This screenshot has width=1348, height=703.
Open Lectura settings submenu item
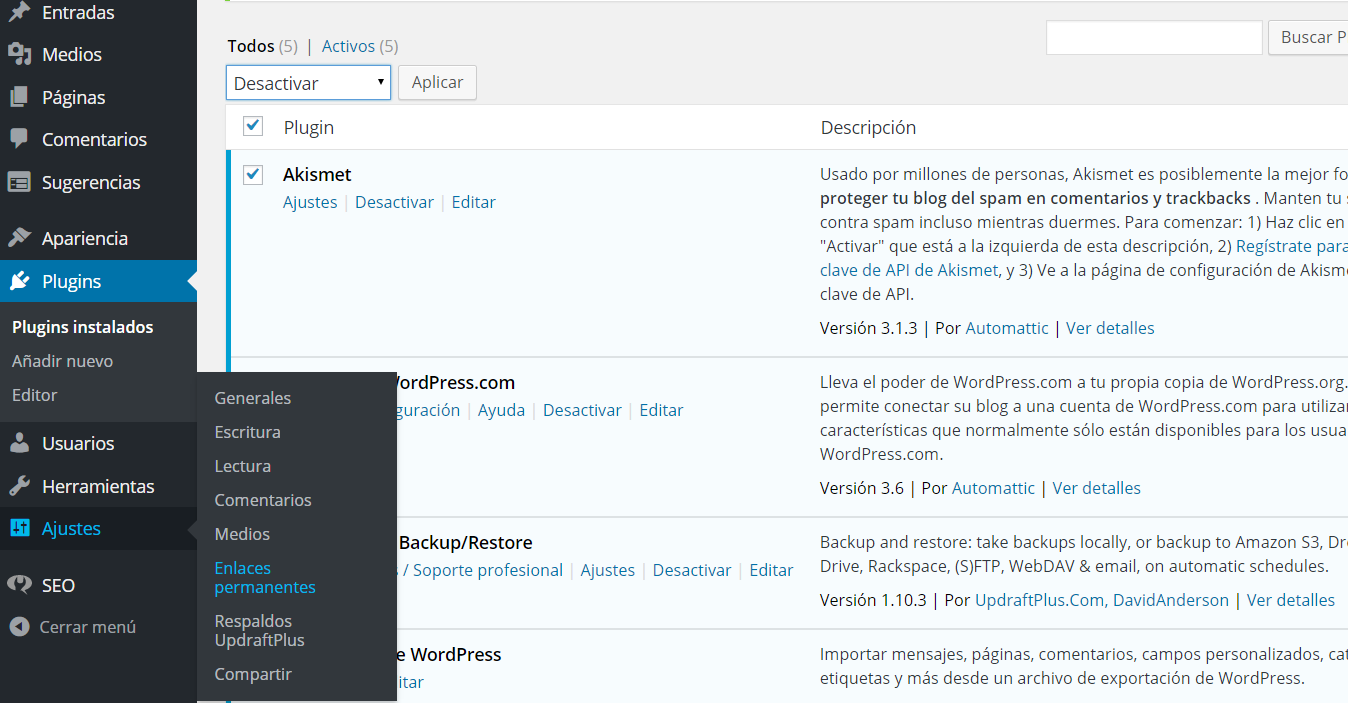coord(243,466)
